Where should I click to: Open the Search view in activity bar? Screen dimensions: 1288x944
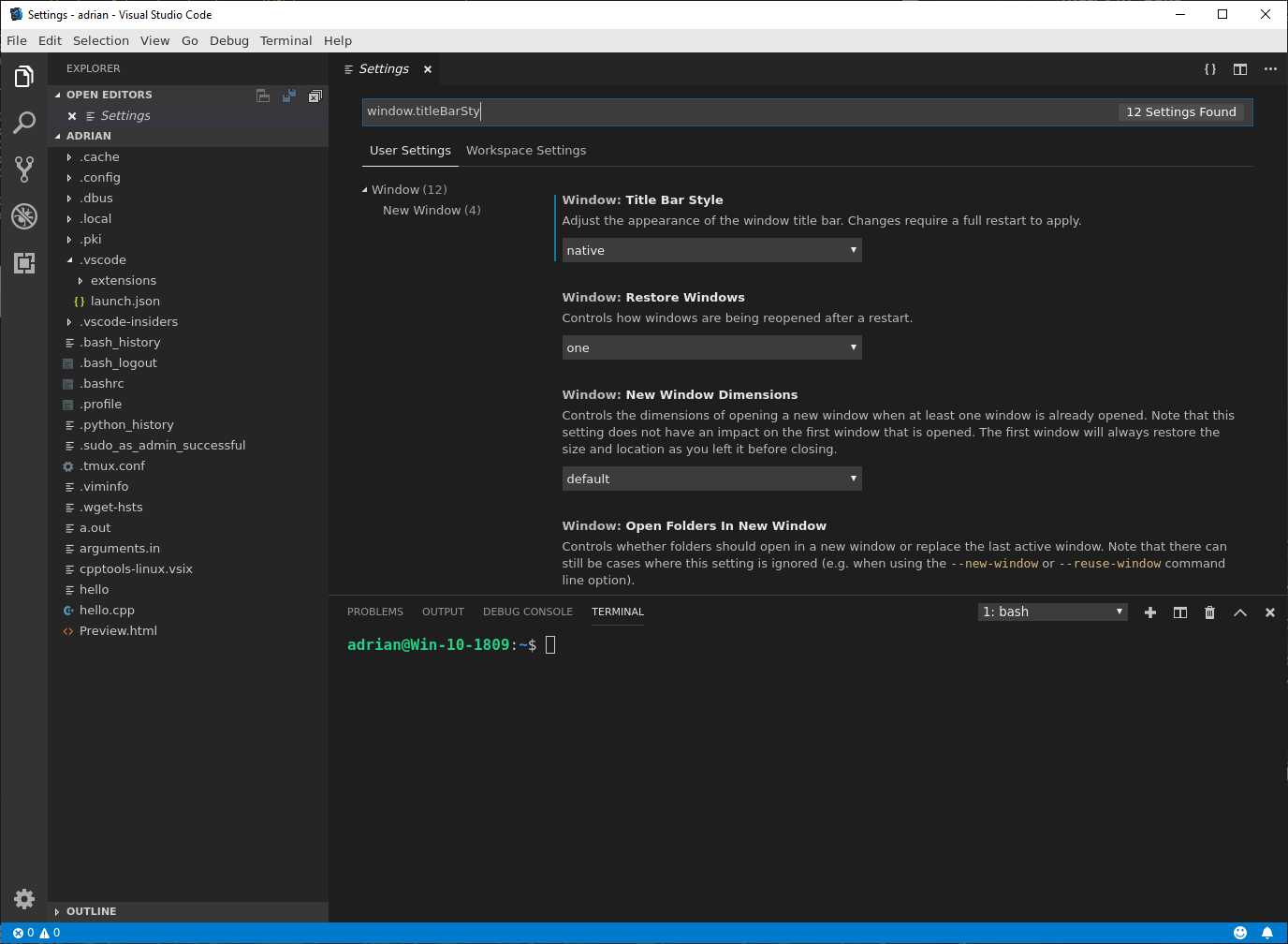(24, 123)
